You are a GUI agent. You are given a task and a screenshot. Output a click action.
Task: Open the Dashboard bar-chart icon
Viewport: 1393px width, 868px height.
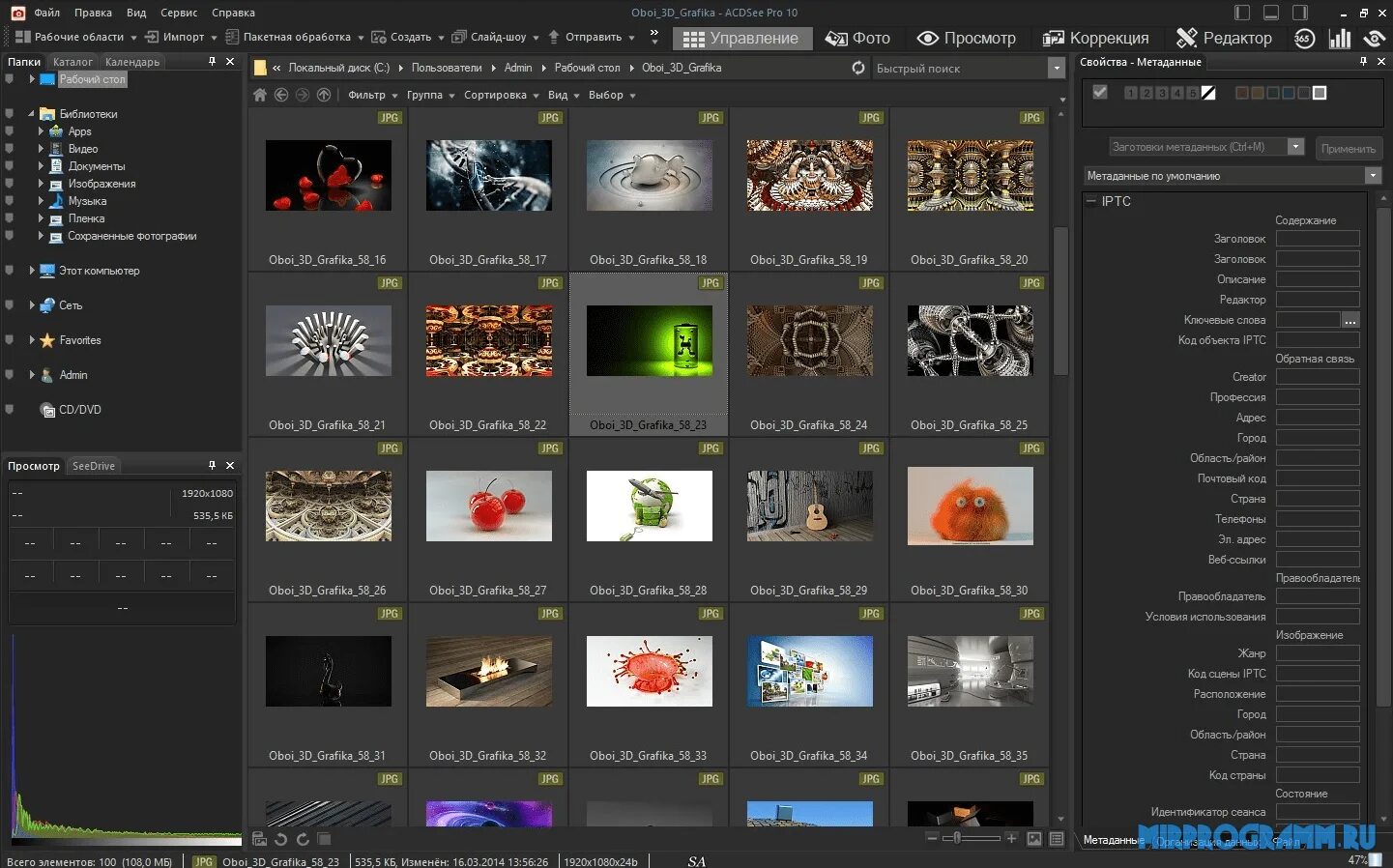(x=1340, y=39)
